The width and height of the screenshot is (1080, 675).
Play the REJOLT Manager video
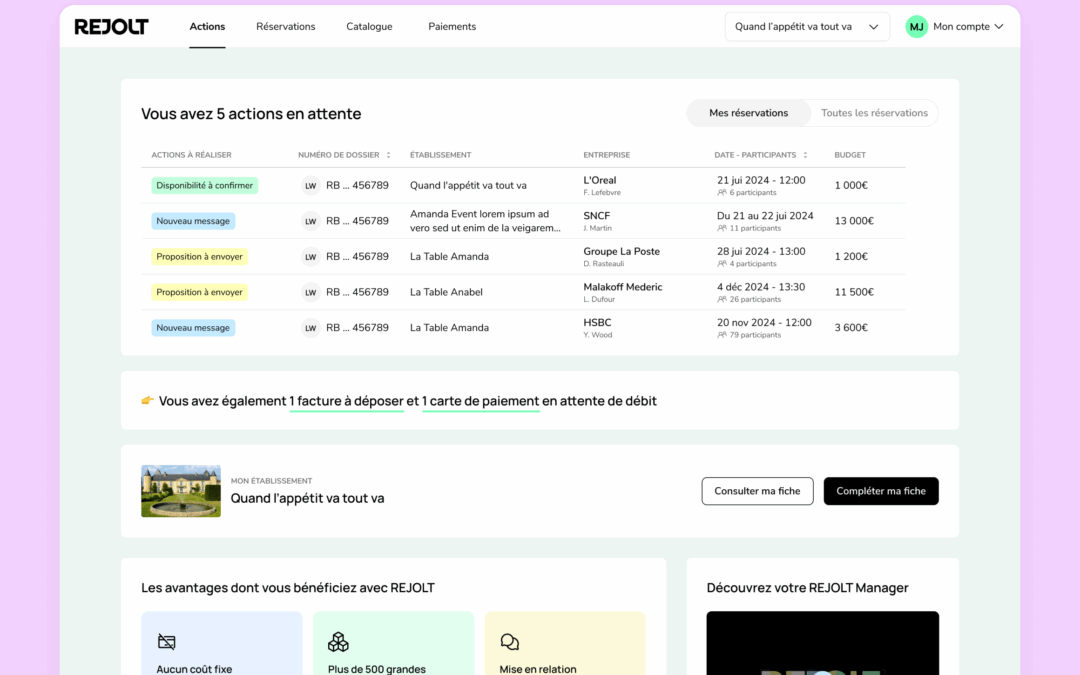822,643
